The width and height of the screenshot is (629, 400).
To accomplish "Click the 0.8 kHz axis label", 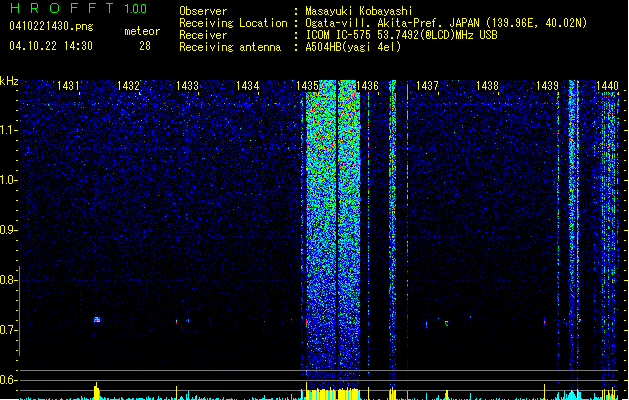I will coord(9,280).
